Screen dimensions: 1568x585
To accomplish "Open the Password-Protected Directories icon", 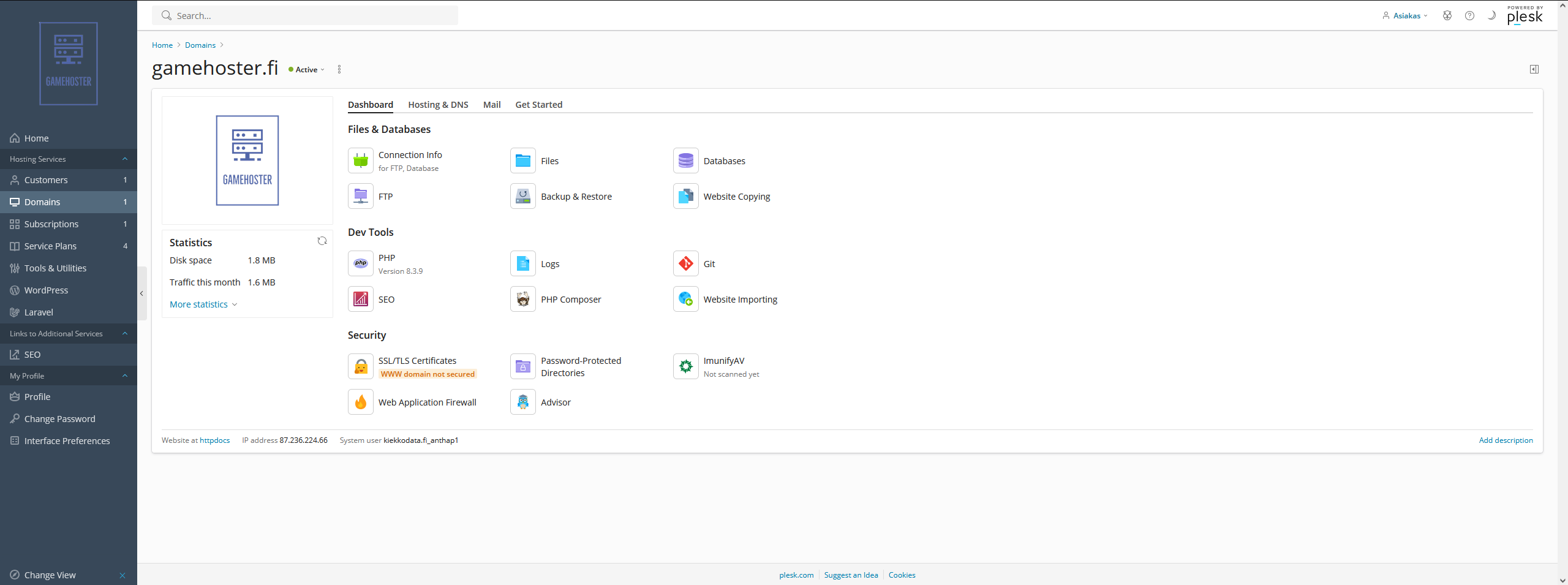I will click(x=523, y=366).
